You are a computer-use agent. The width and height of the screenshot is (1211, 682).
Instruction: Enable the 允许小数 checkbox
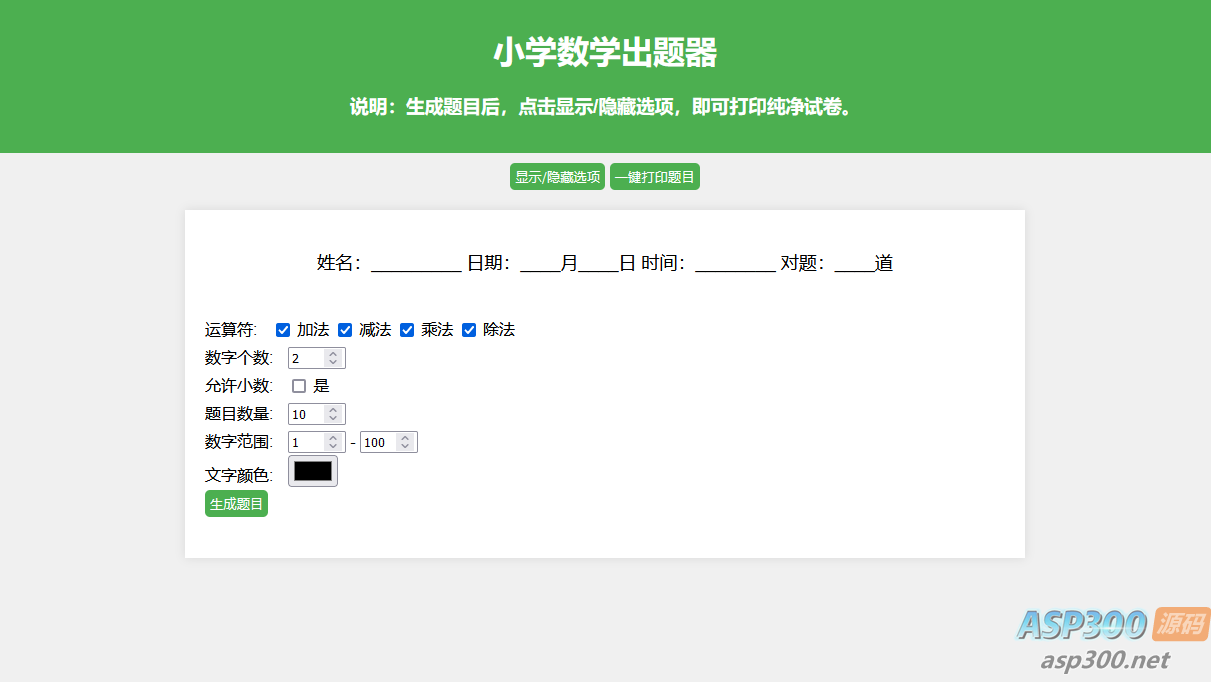[299, 386]
